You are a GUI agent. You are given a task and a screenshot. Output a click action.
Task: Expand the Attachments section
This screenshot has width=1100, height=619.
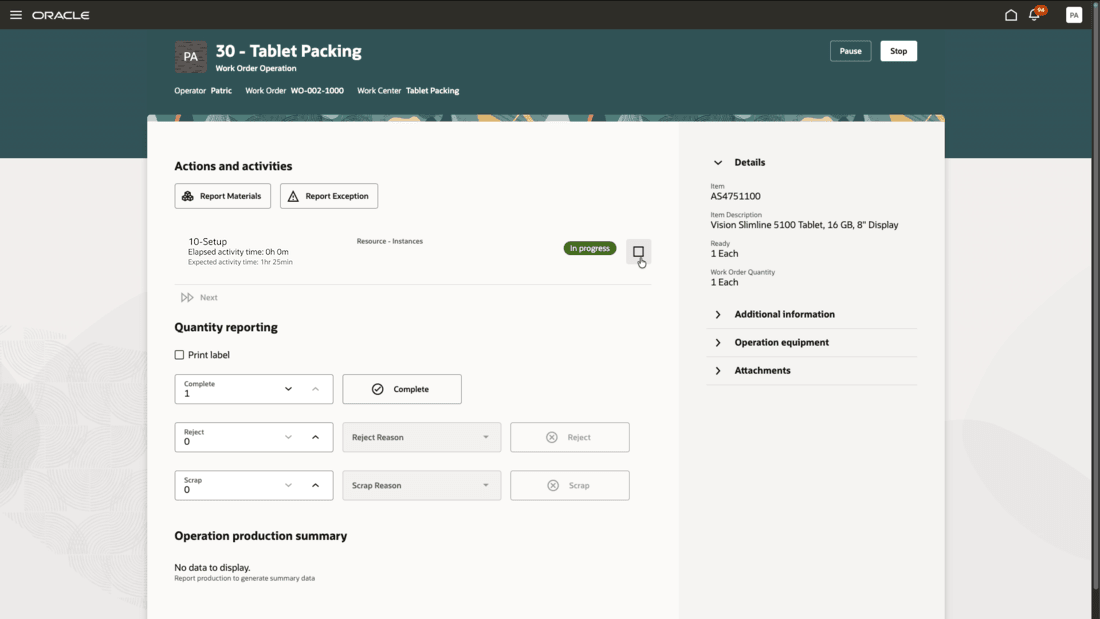tap(718, 370)
